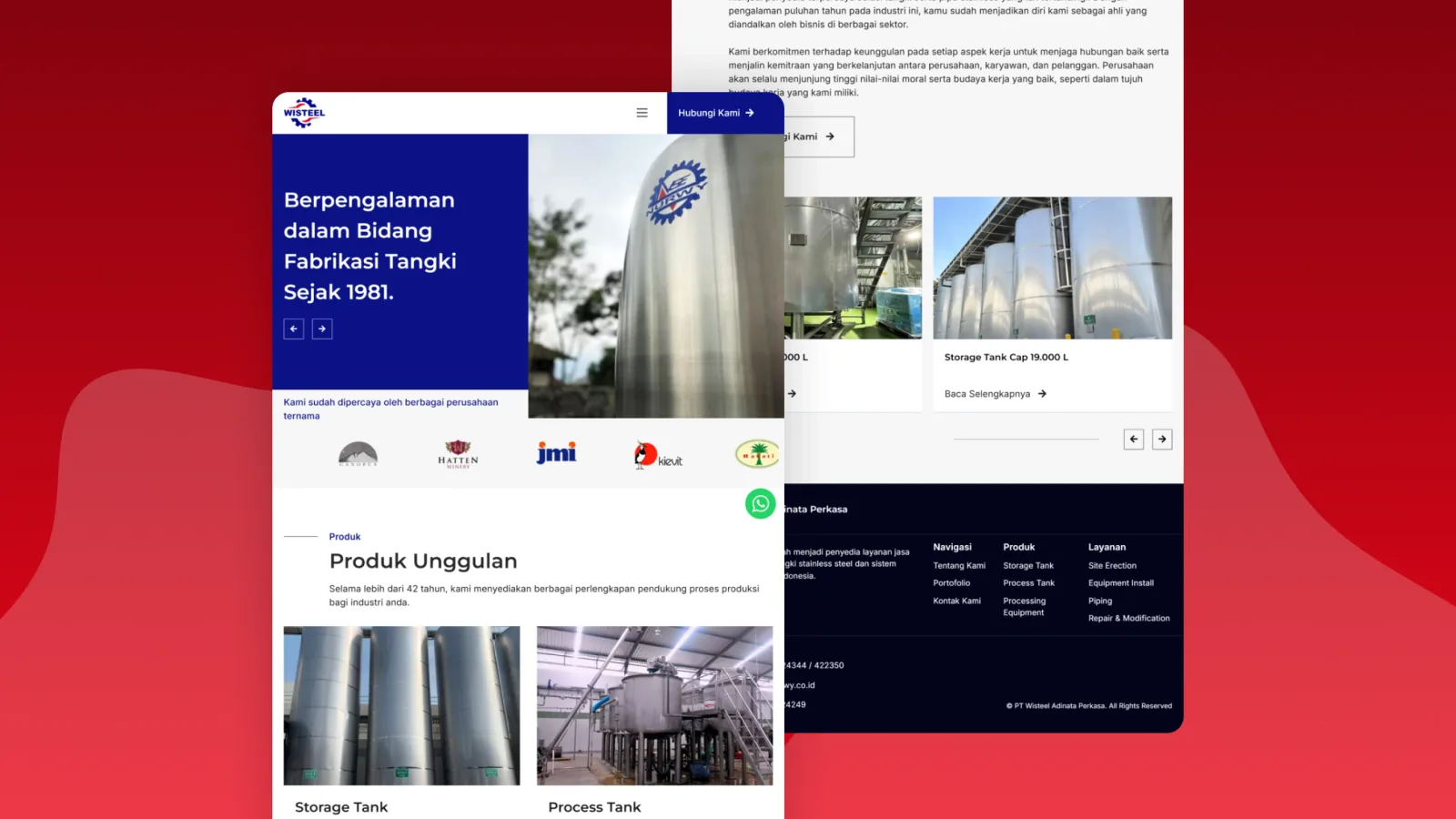Click the small Produk section label

click(x=345, y=537)
